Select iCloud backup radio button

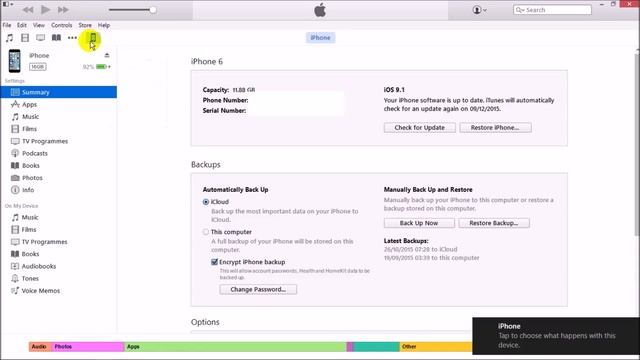click(206, 202)
